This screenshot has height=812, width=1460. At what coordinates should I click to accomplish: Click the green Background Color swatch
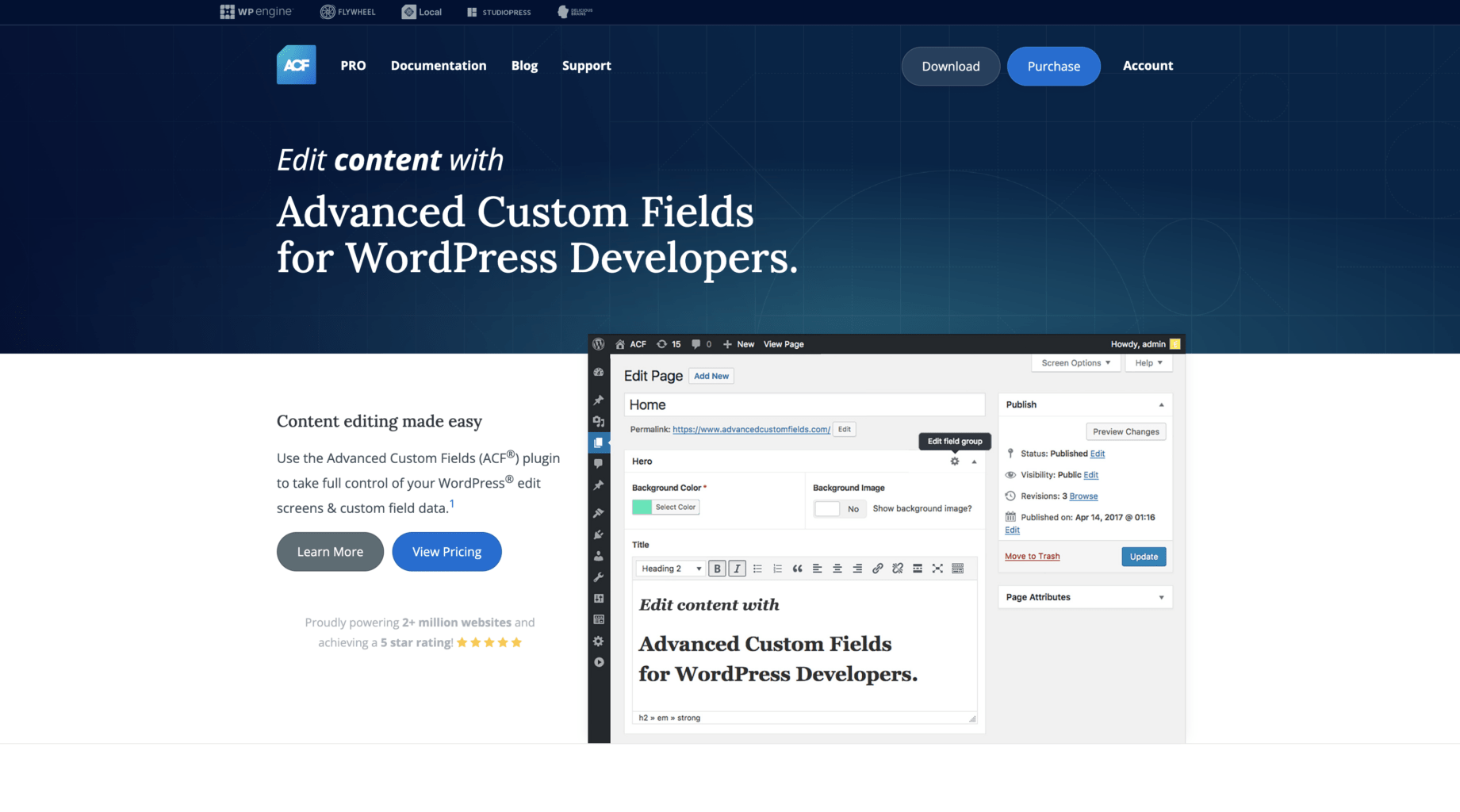point(642,507)
